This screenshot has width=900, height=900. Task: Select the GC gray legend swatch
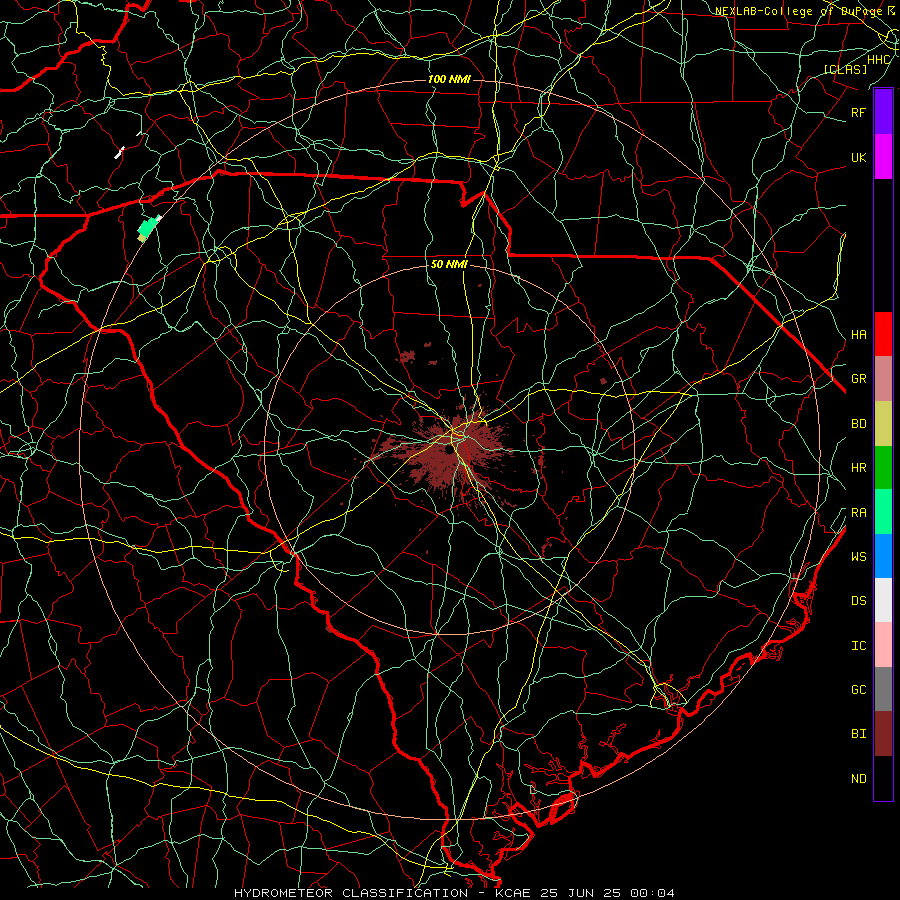883,689
